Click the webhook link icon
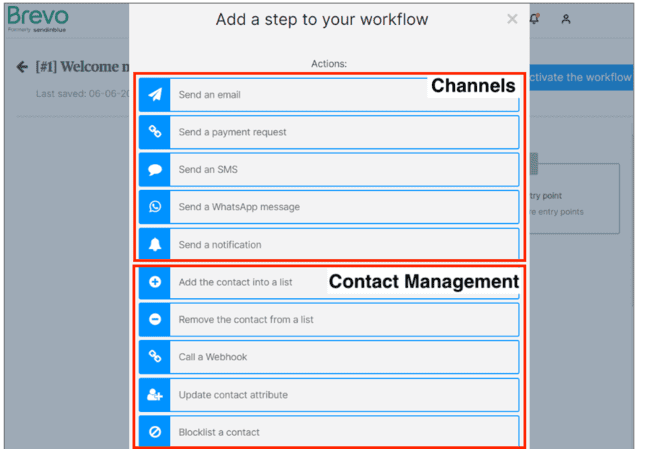Viewport: 650px width, 449px height. 155,357
